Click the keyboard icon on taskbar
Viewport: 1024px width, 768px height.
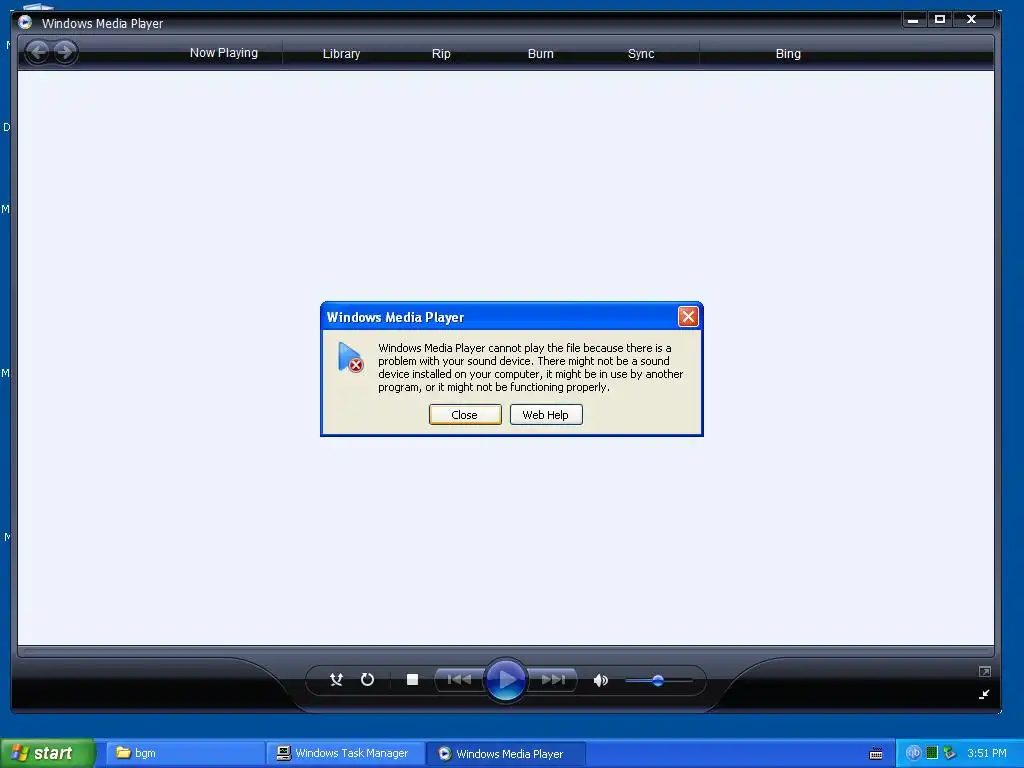876,754
